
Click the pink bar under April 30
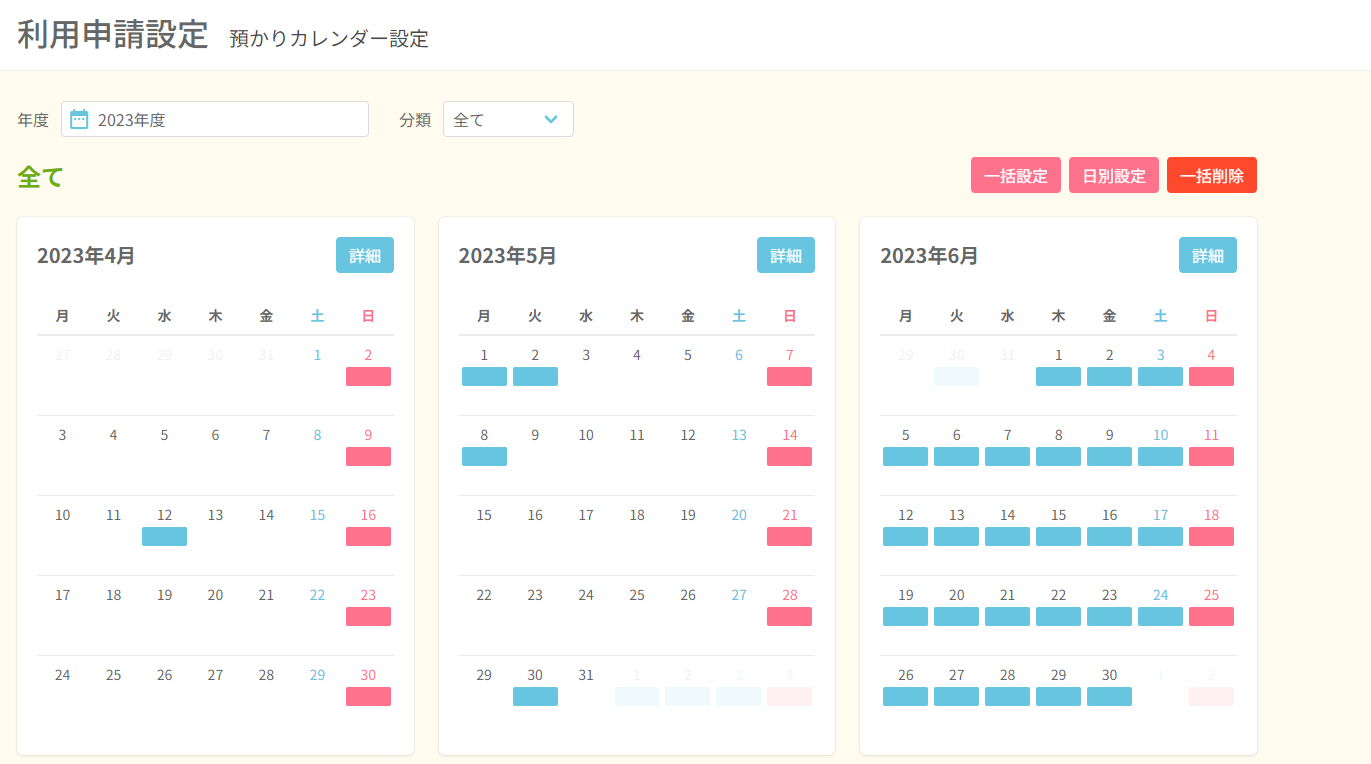368,696
